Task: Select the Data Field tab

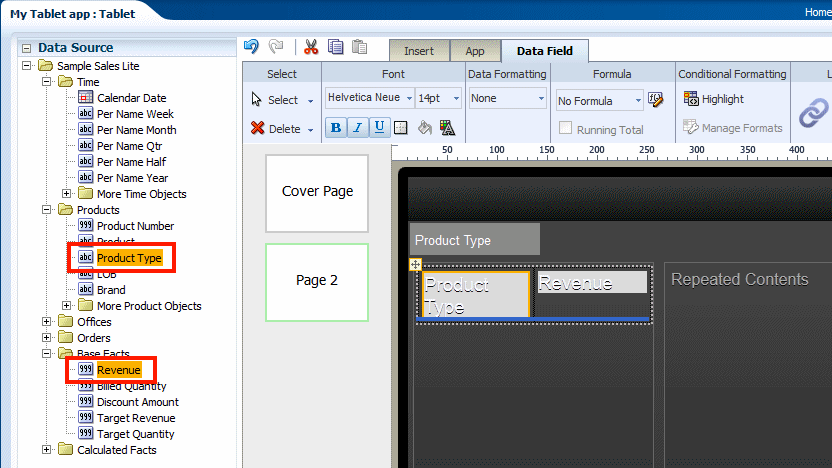Action: (x=545, y=51)
